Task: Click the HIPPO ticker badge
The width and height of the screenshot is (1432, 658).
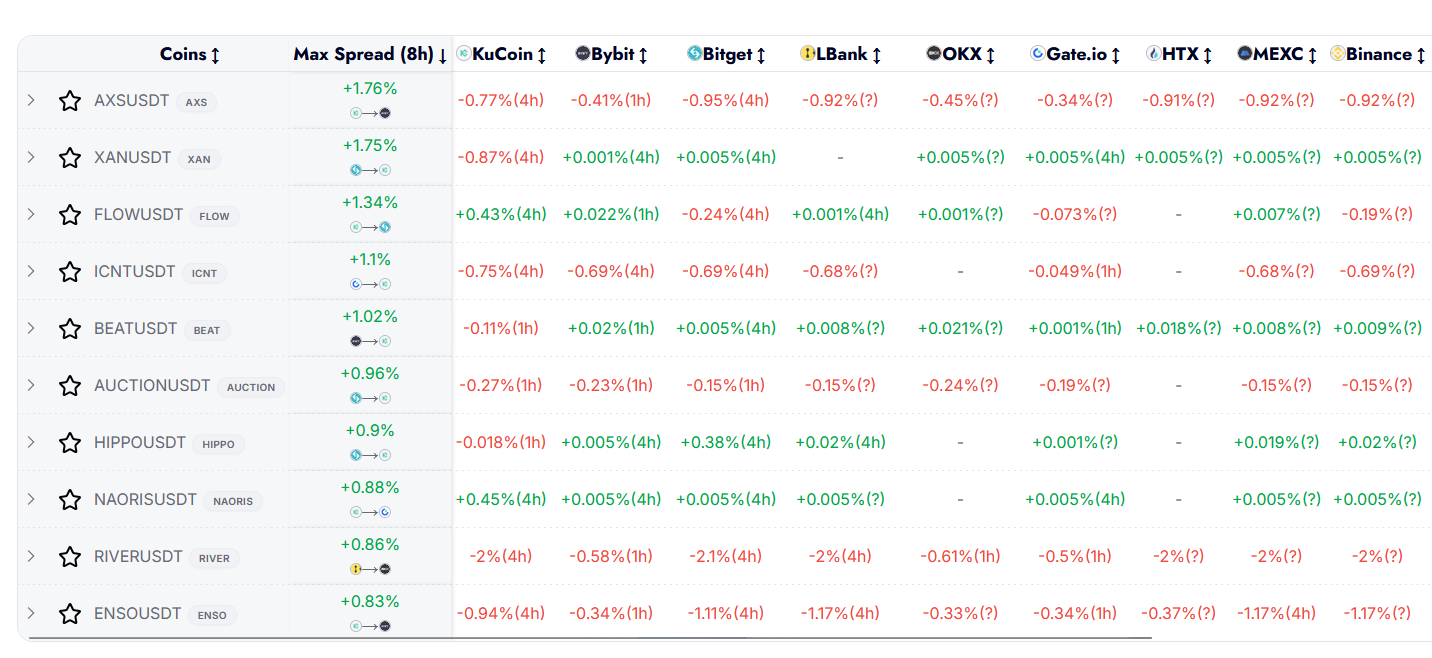Action: pyautogui.click(x=218, y=444)
